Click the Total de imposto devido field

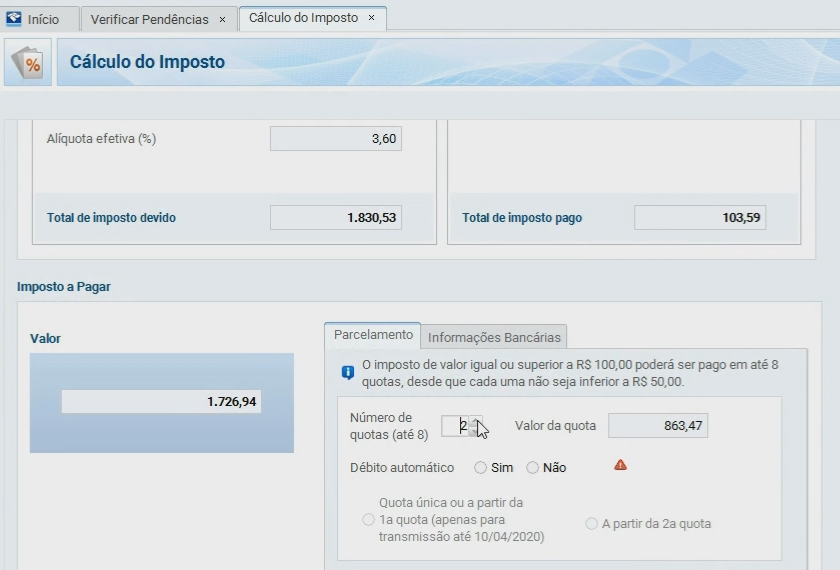click(335, 217)
